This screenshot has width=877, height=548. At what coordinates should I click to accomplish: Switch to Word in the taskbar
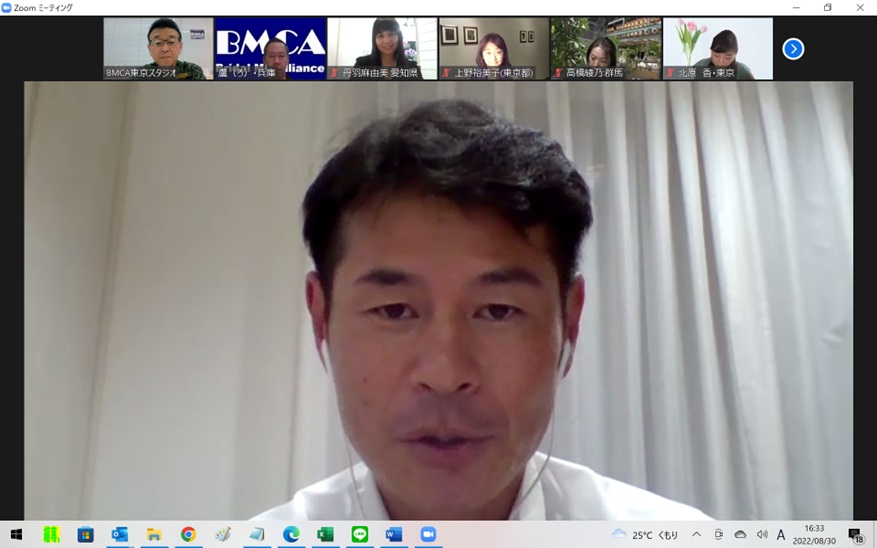[394, 535]
